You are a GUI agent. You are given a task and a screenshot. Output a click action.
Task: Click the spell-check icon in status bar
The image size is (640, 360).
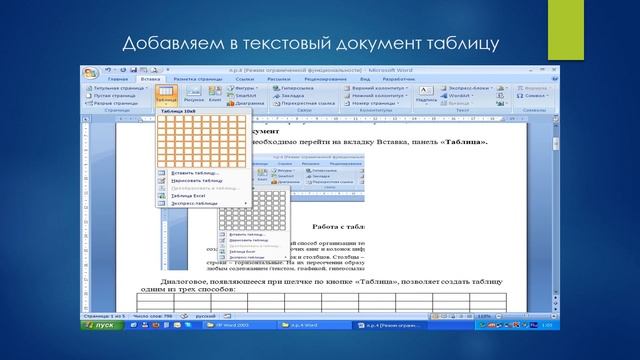pos(184,316)
